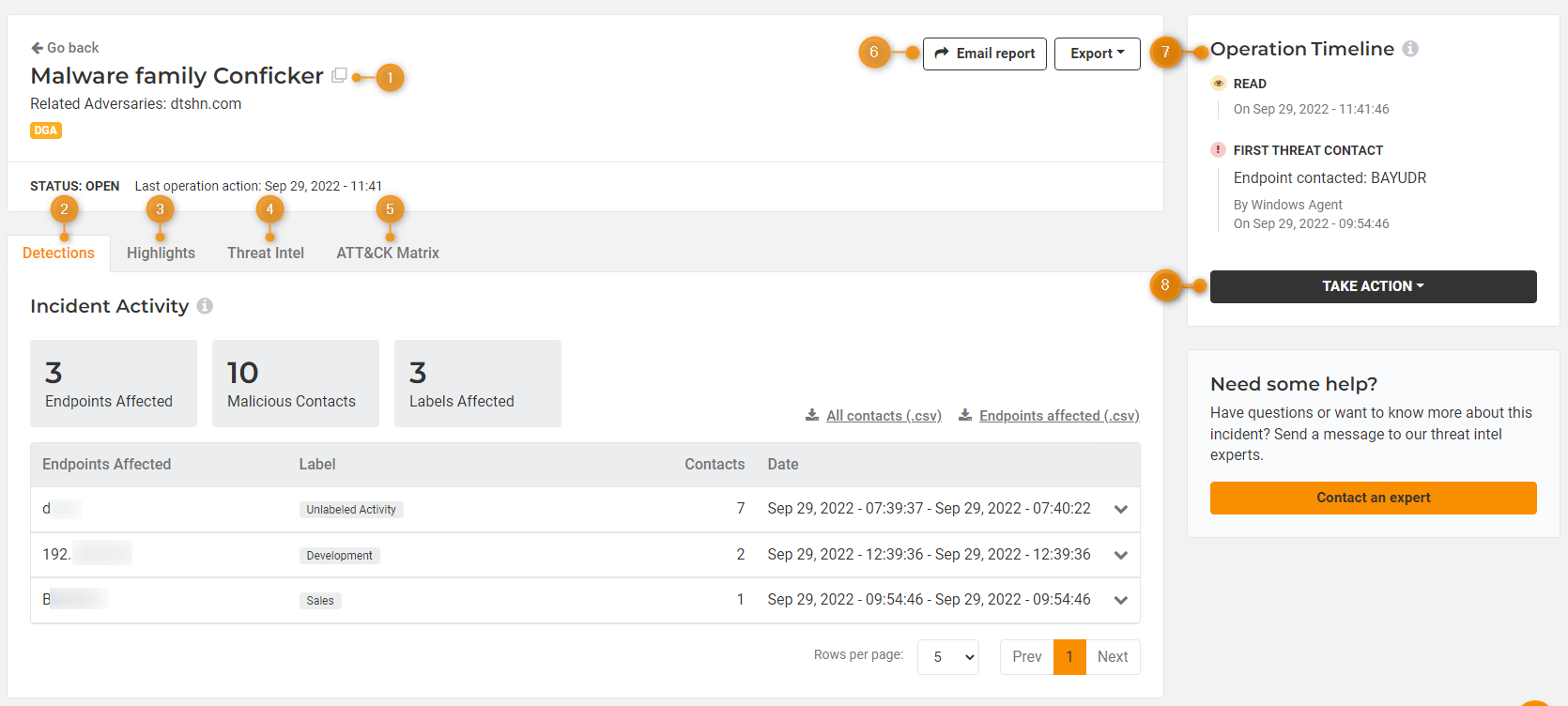Screen dimensions: 1568x706
Task: Click the Incident Activity info icon
Action: click(x=205, y=306)
